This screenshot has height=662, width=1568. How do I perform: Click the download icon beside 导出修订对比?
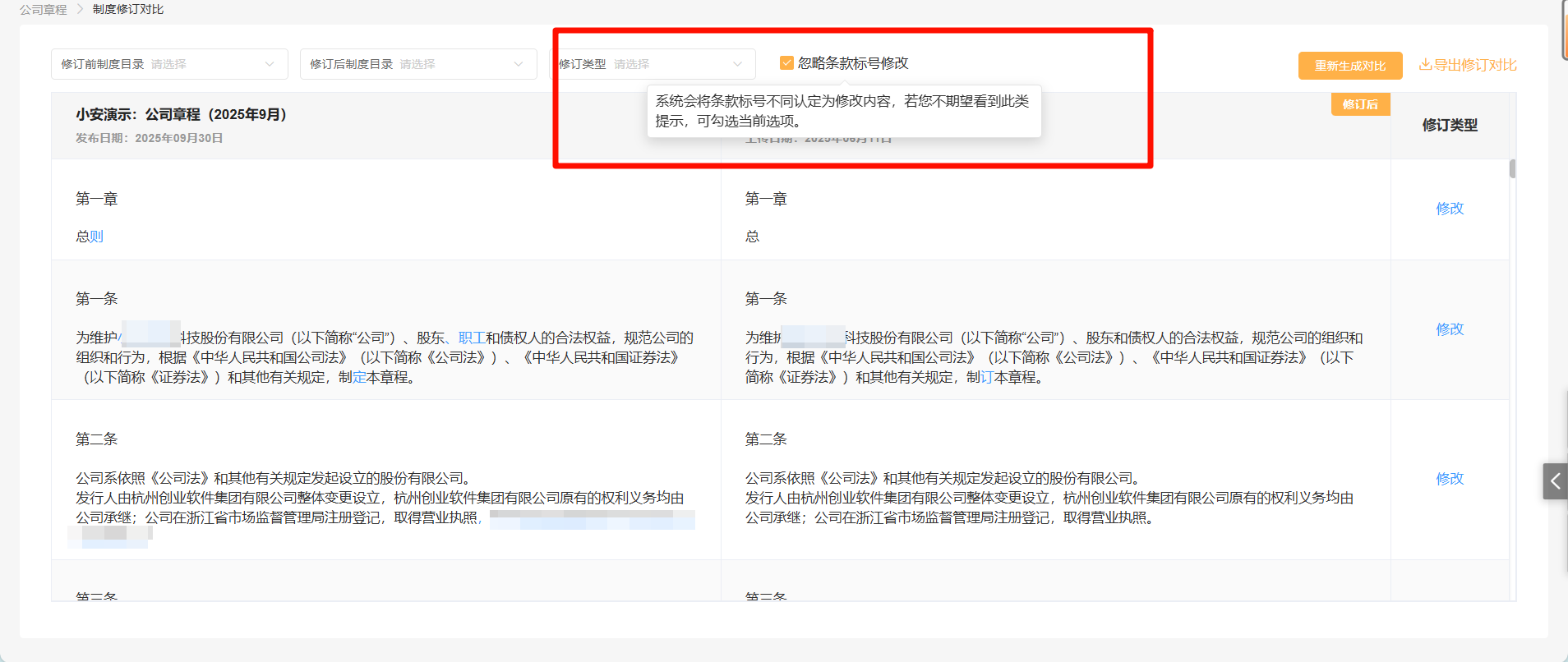point(1425,65)
